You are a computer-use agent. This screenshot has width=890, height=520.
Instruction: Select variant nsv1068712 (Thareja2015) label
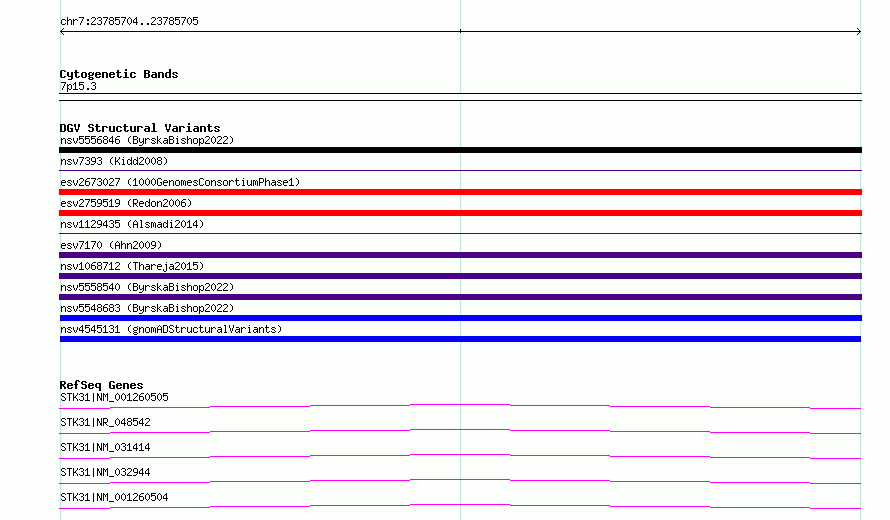[132, 266]
